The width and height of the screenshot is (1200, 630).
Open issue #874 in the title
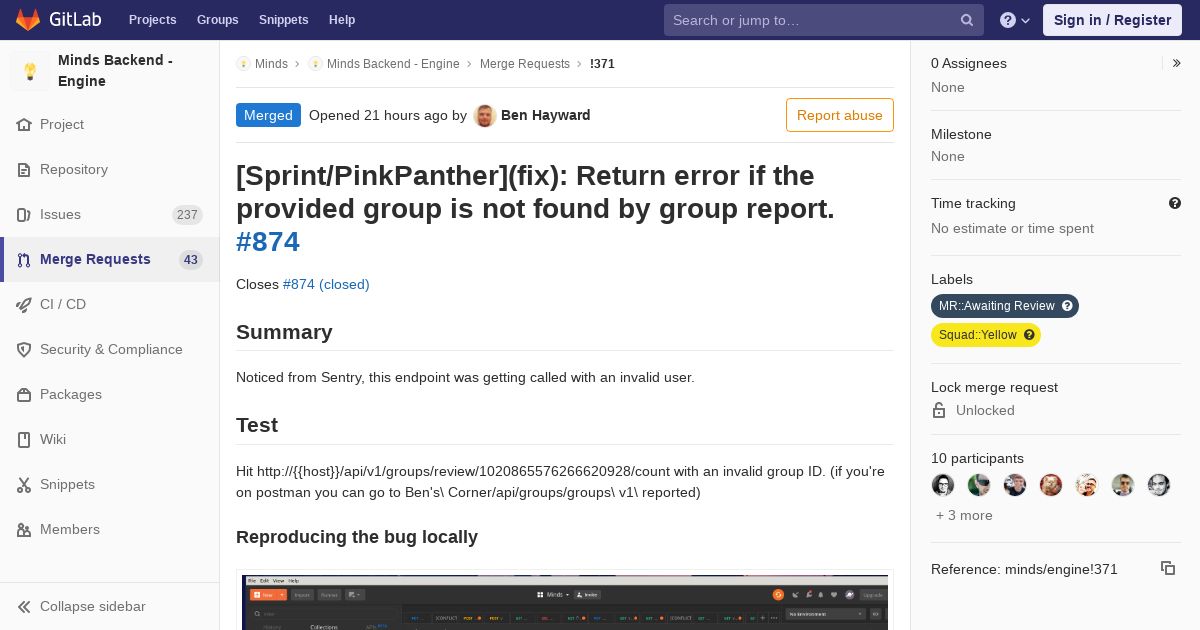pyautogui.click(x=268, y=242)
